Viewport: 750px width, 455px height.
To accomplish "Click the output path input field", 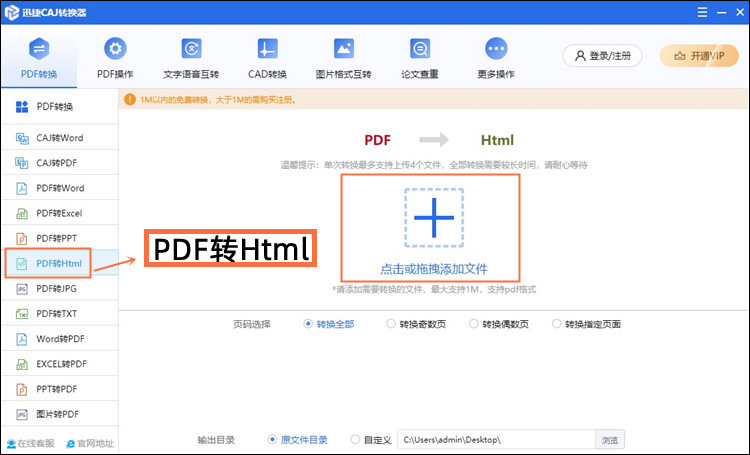I will pyautogui.click(x=496, y=440).
